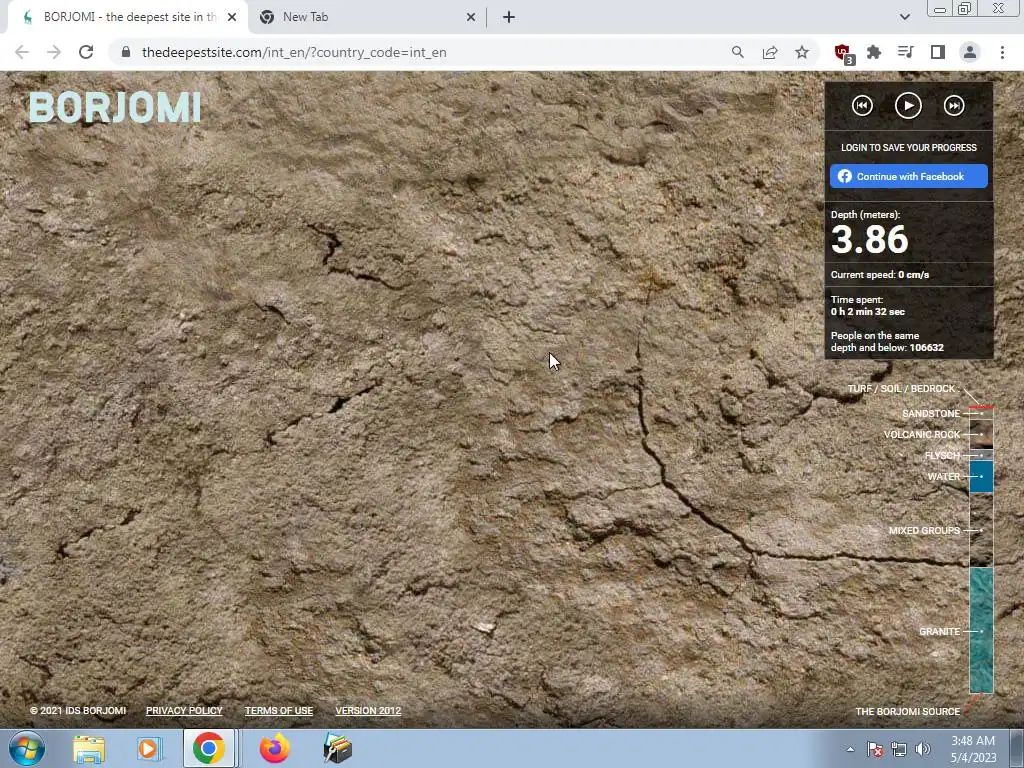This screenshot has width=1024, height=768.
Task: Open the Version 2012 link
Action: [368, 711]
